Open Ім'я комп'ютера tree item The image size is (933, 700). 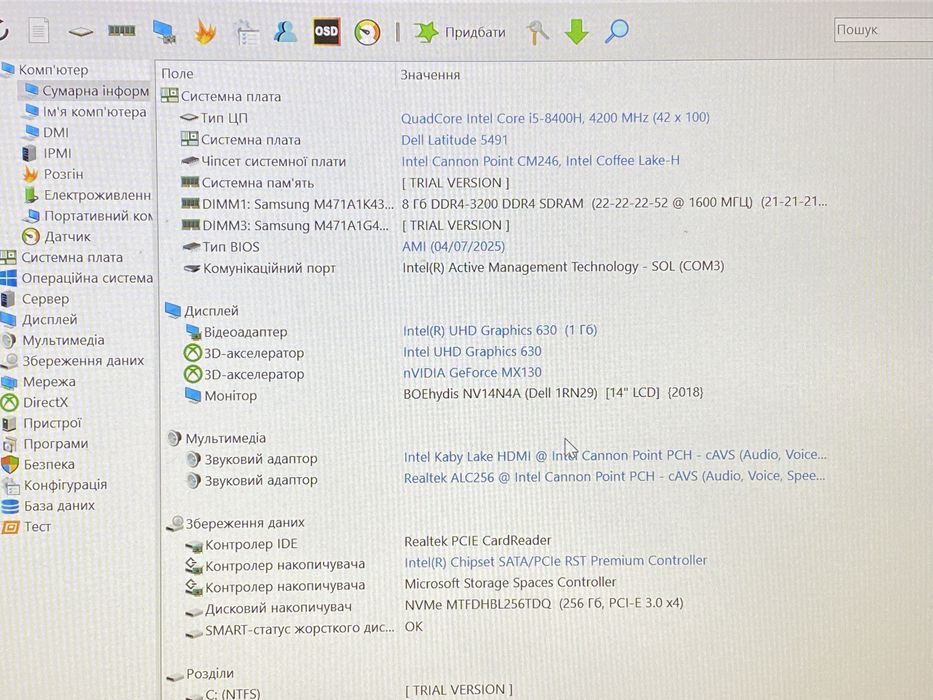pos(86,111)
